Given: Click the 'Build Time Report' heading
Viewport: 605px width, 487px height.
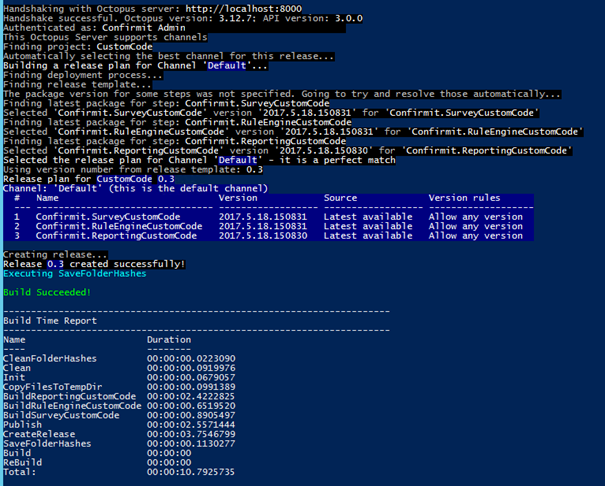Looking at the screenshot, I should pyautogui.click(x=50, y=321).
